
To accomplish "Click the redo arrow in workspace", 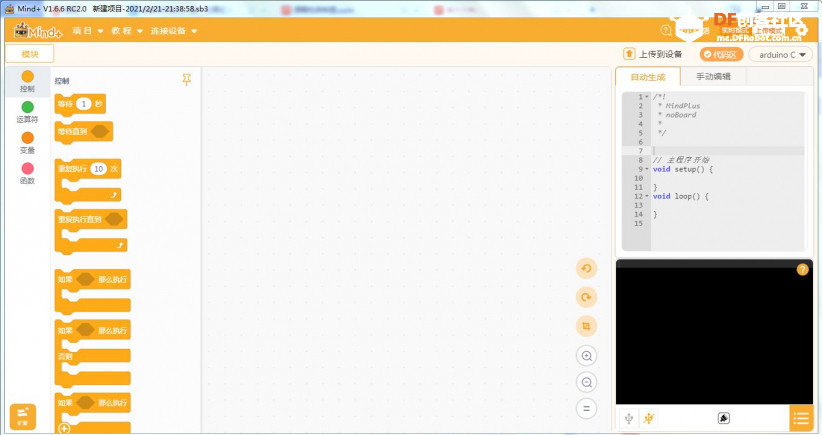I will pos(587,297).
